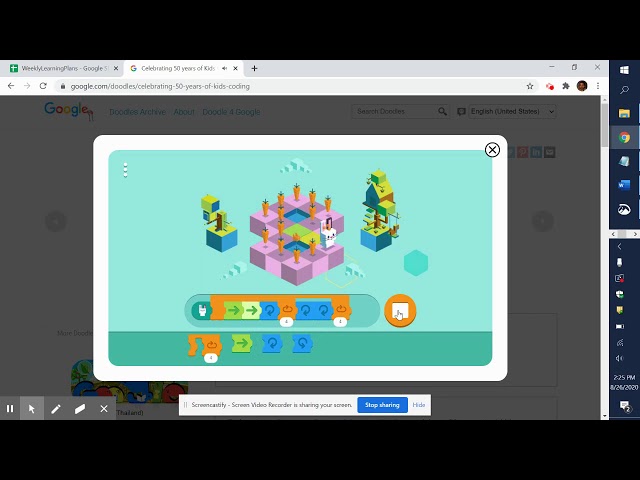Go to the previous doodle arrow
The image size is (640, 480).
pos(56,221)
